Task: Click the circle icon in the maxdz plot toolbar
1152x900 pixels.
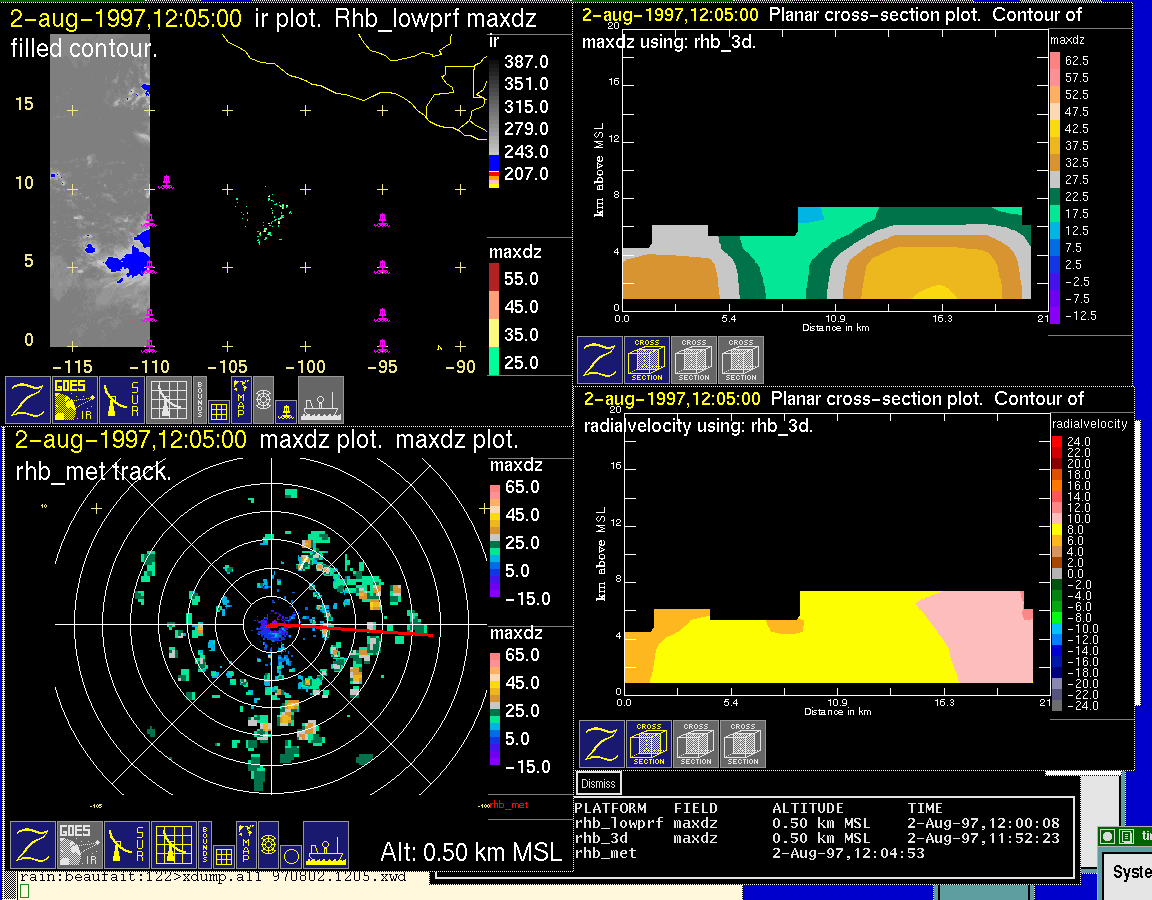Action: coord(289,856)
